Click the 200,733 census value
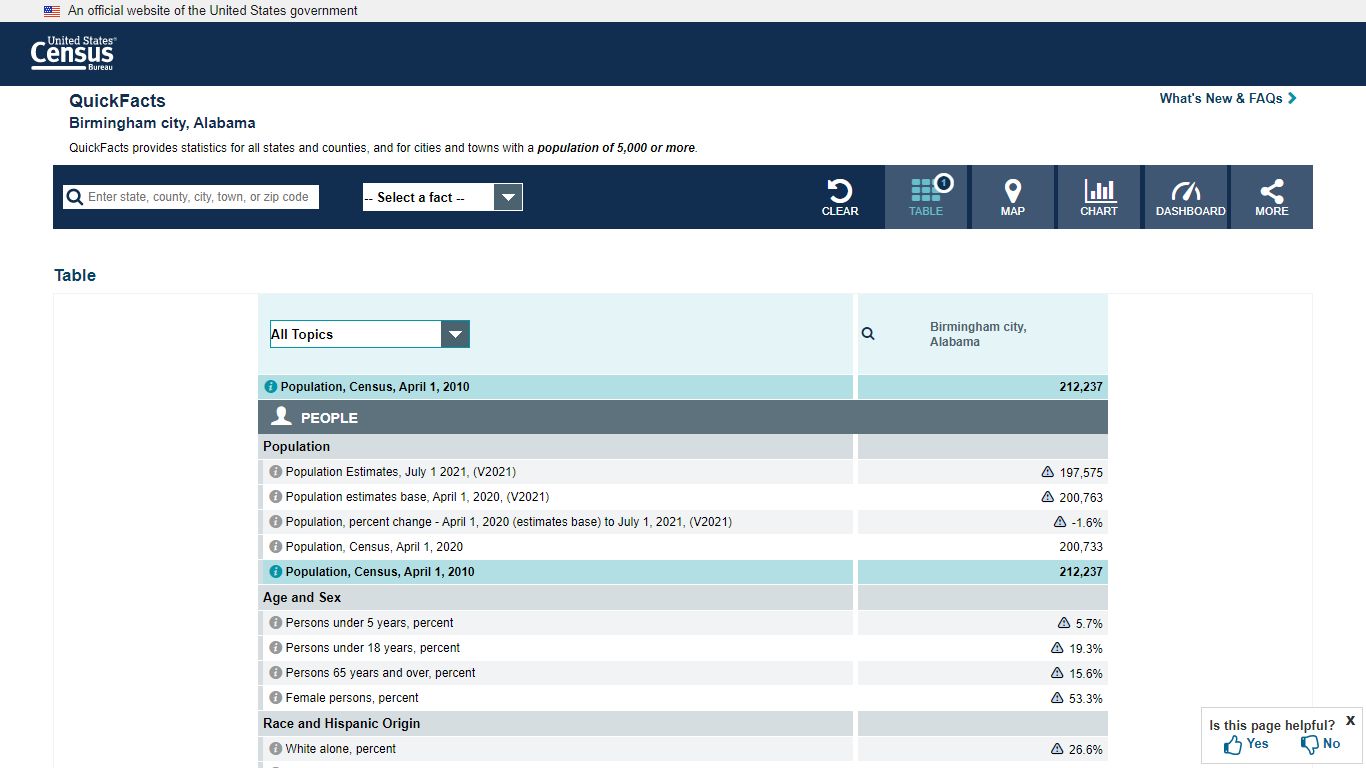Screen dimensions: 1366x768 coord(1081,547)
